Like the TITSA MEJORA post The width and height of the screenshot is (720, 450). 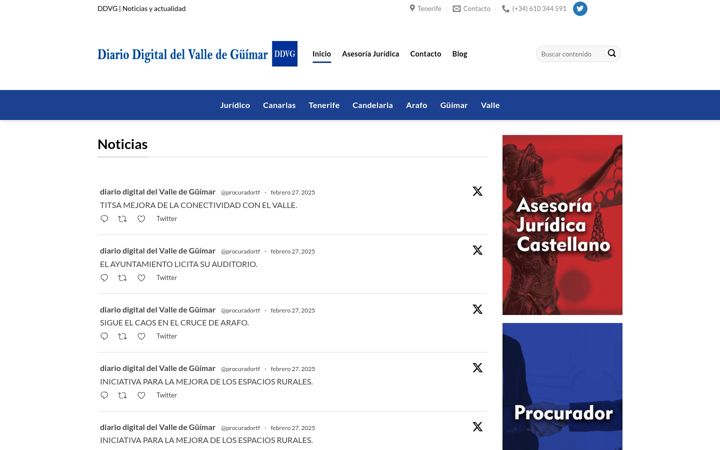(141, 219)
